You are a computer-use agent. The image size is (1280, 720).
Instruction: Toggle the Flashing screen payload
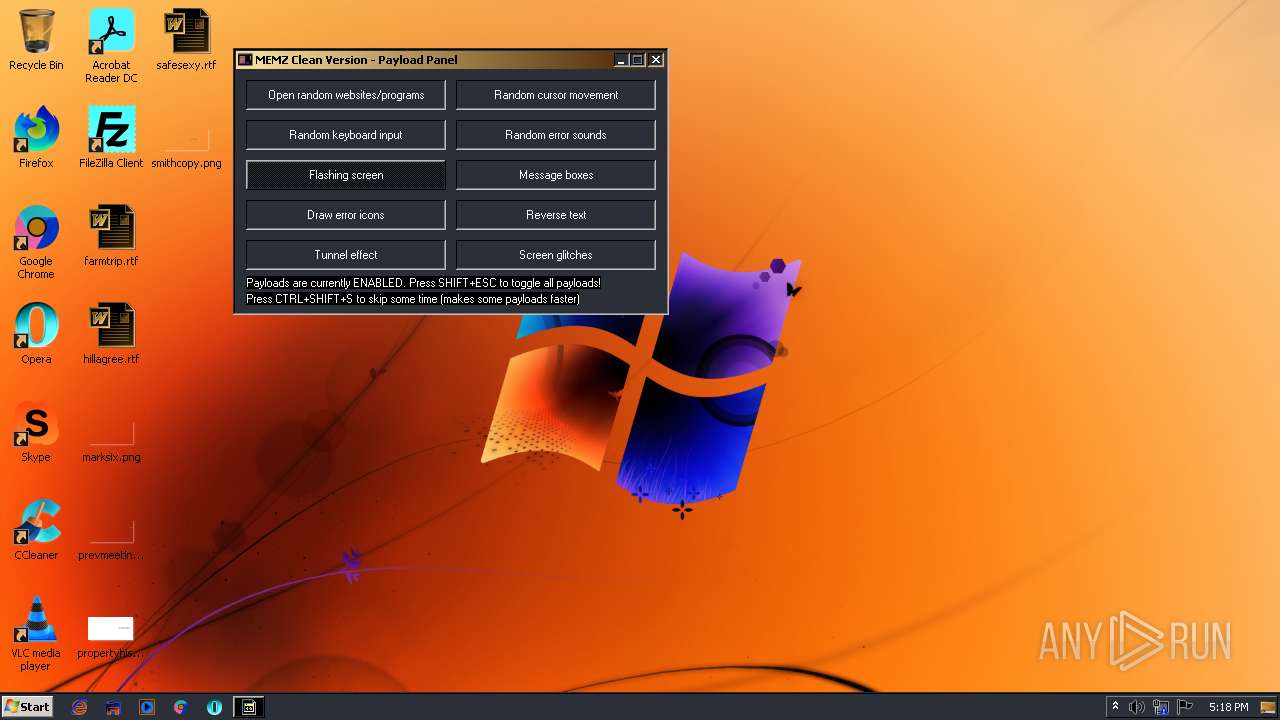coord(346,175)
